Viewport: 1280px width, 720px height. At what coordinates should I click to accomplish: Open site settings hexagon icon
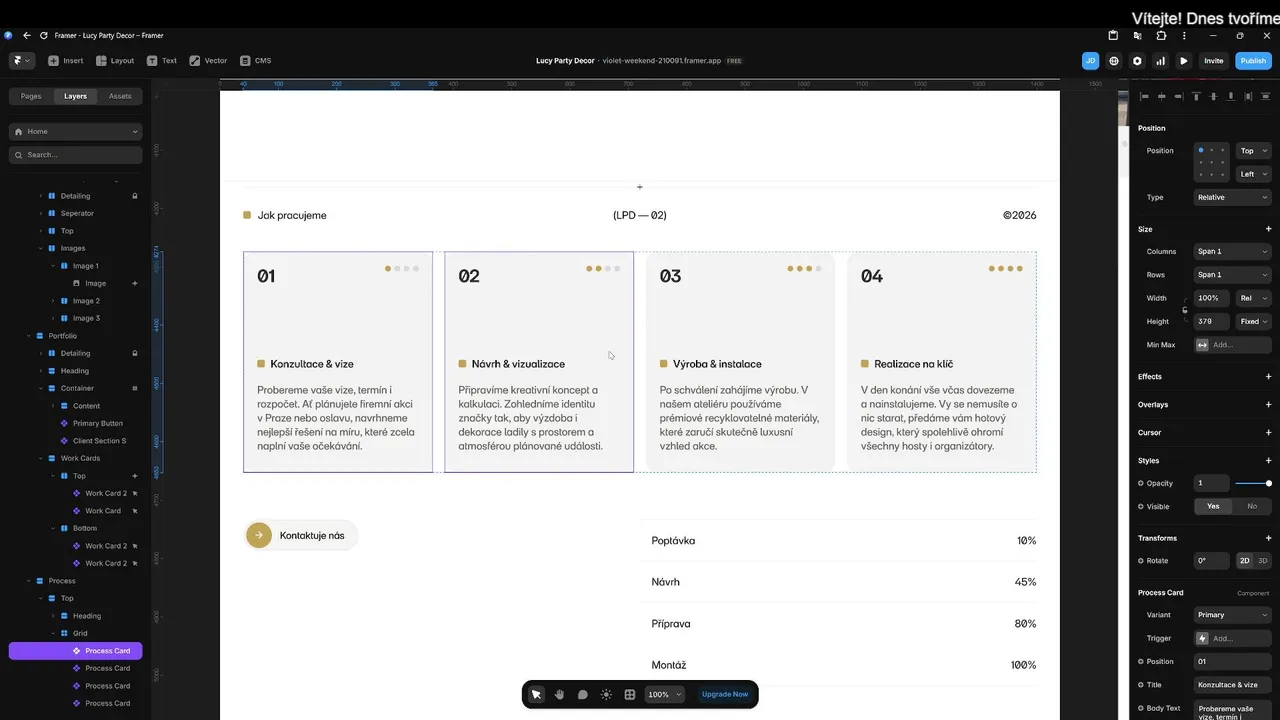(x=1137, y=61)
